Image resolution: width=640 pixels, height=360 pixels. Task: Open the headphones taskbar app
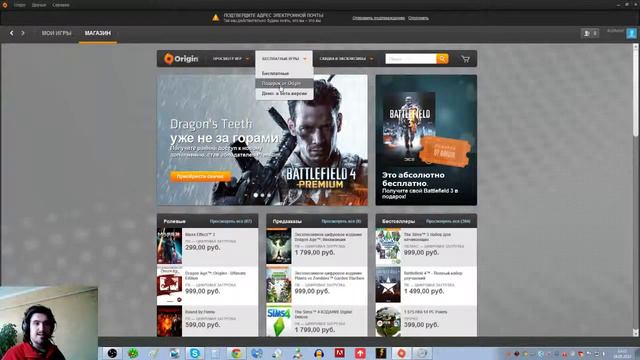(319, 353)
